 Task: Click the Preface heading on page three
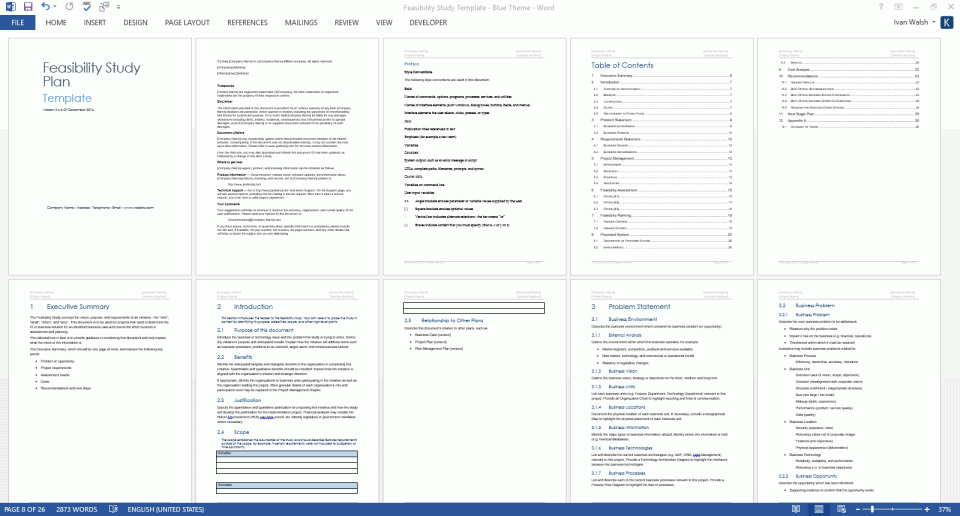[411, 64]
